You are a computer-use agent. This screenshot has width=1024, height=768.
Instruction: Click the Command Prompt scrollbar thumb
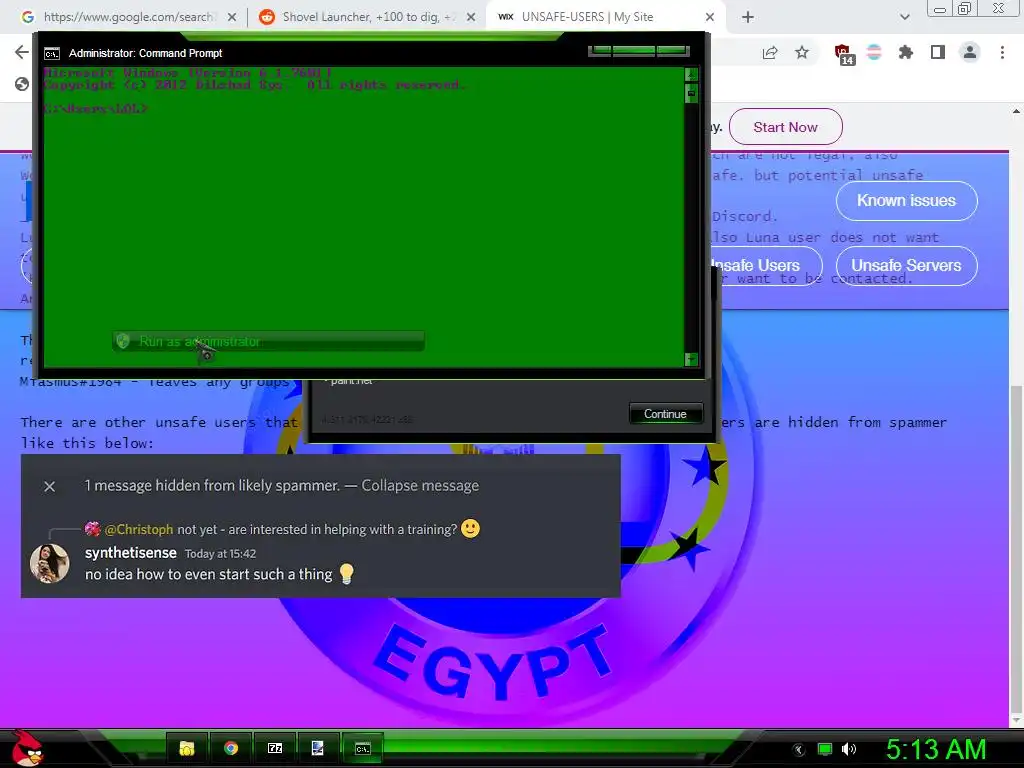click(691, 93)
